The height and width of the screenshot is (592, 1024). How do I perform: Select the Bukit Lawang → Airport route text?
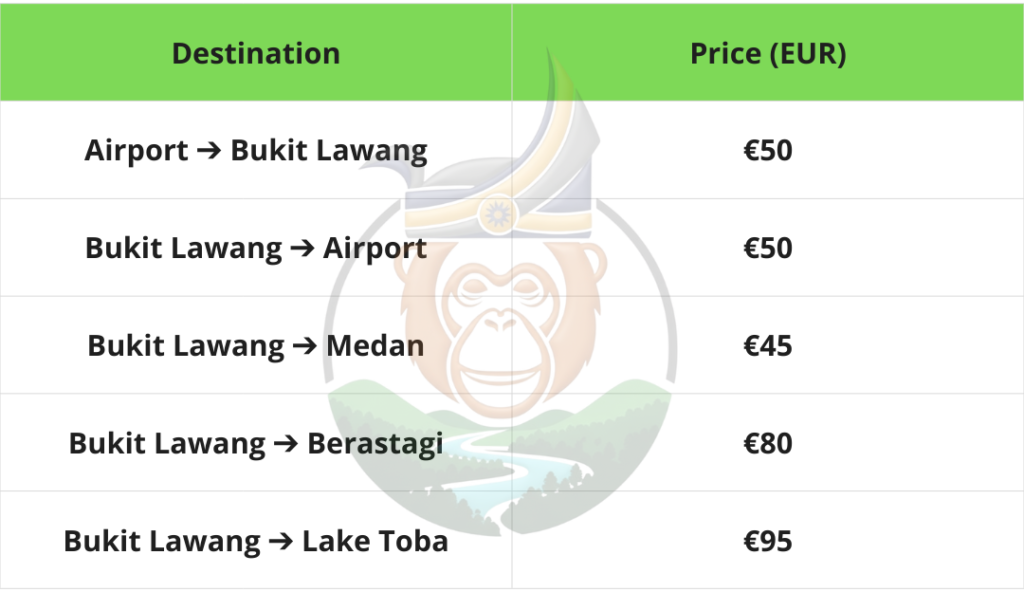coord(256,248)
